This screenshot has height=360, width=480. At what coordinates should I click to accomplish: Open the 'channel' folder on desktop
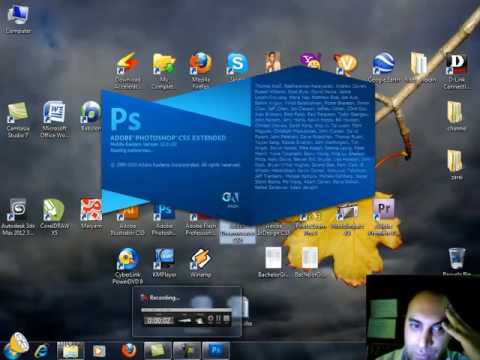click(455, 116)
